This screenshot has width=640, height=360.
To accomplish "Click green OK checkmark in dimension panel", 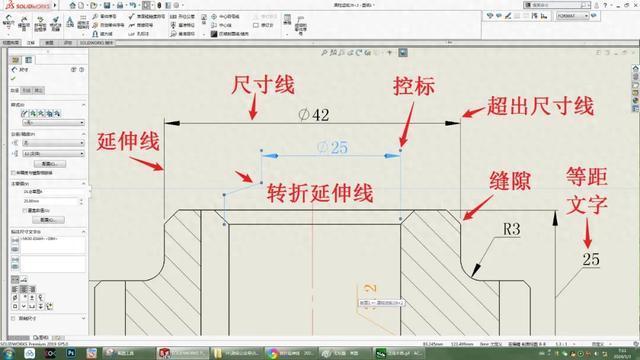I will (x=13, y=78).
